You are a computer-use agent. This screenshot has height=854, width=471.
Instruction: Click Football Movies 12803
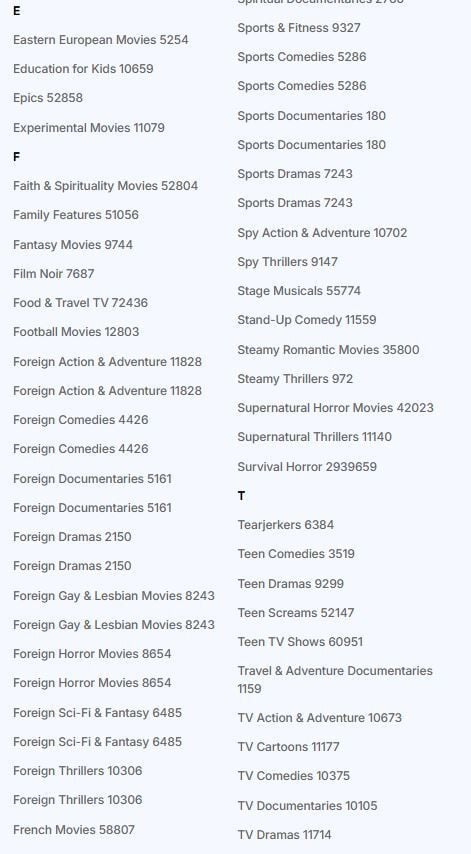click(x=76, y=331)
